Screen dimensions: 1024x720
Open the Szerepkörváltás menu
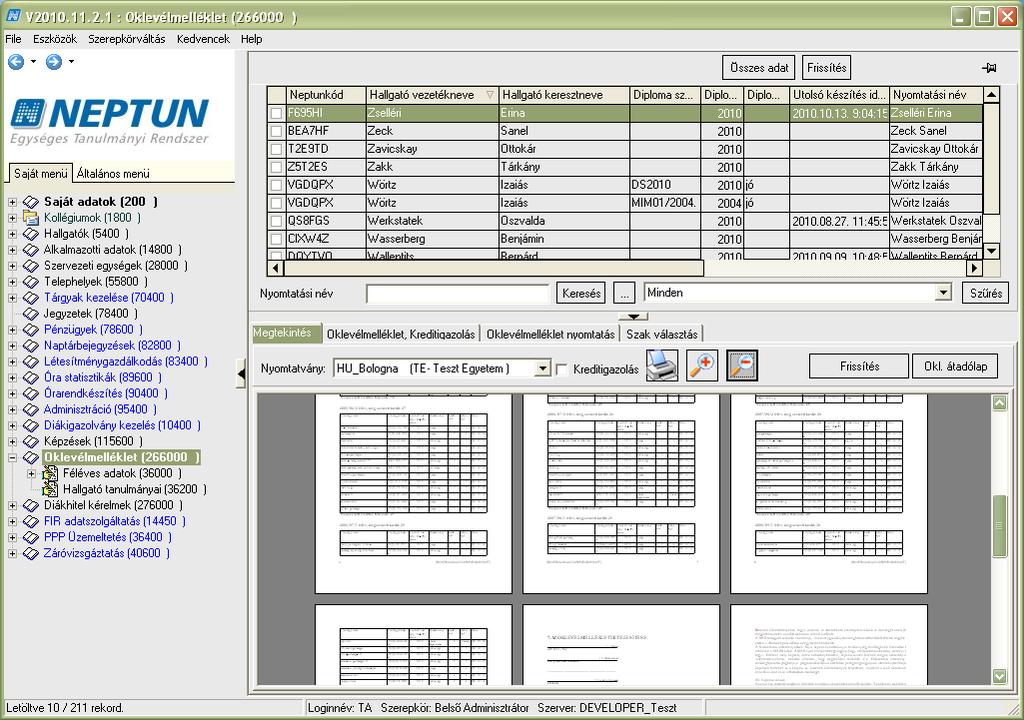(x=127, y=39)
